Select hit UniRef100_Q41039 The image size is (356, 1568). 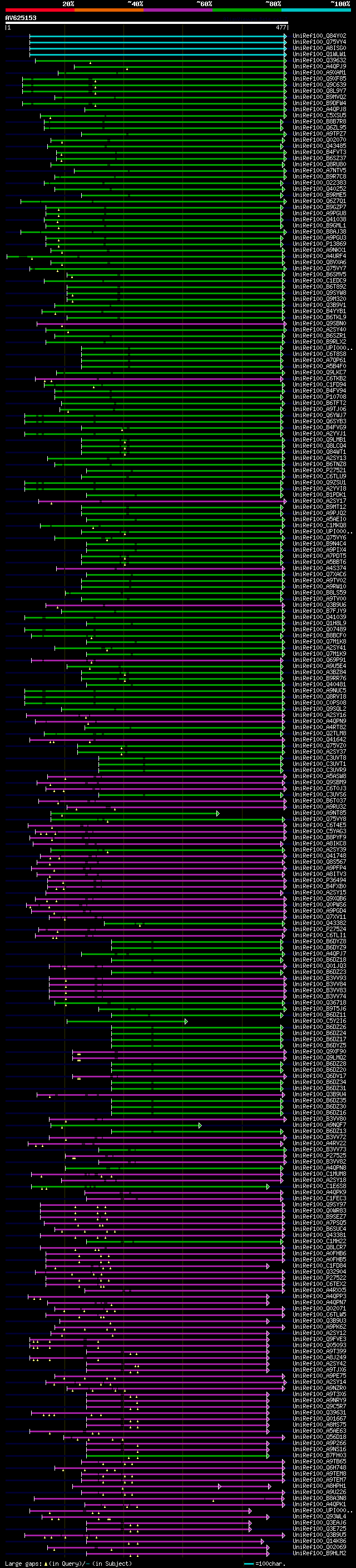point(319,617)
